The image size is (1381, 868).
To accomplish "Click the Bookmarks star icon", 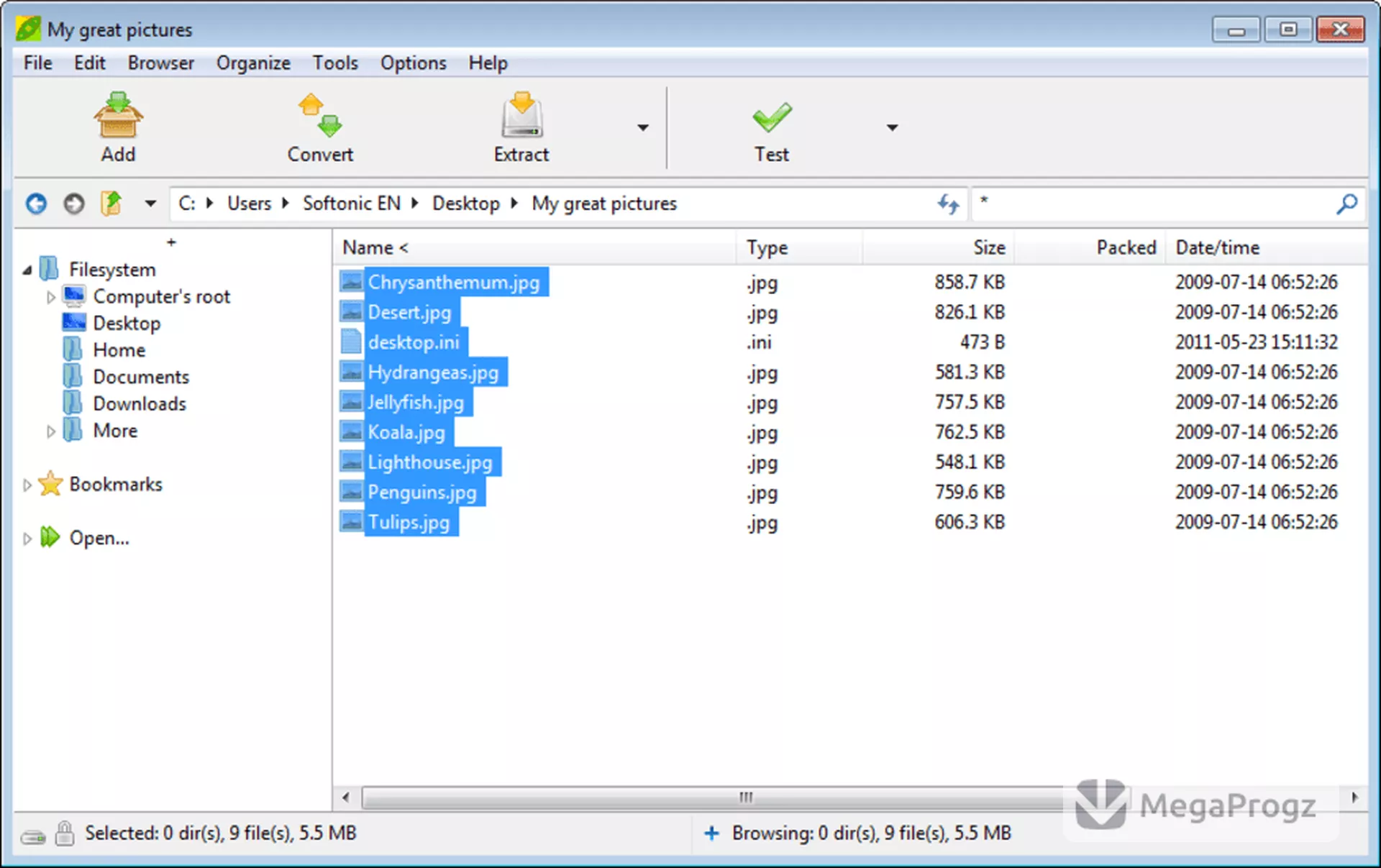I will (x=50, y=484).
